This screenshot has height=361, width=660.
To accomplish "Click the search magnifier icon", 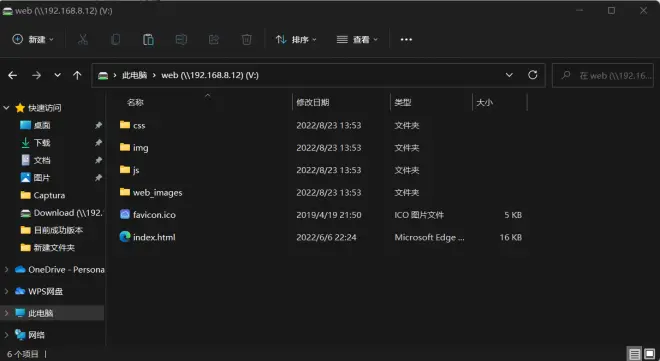I will (566, 75).
